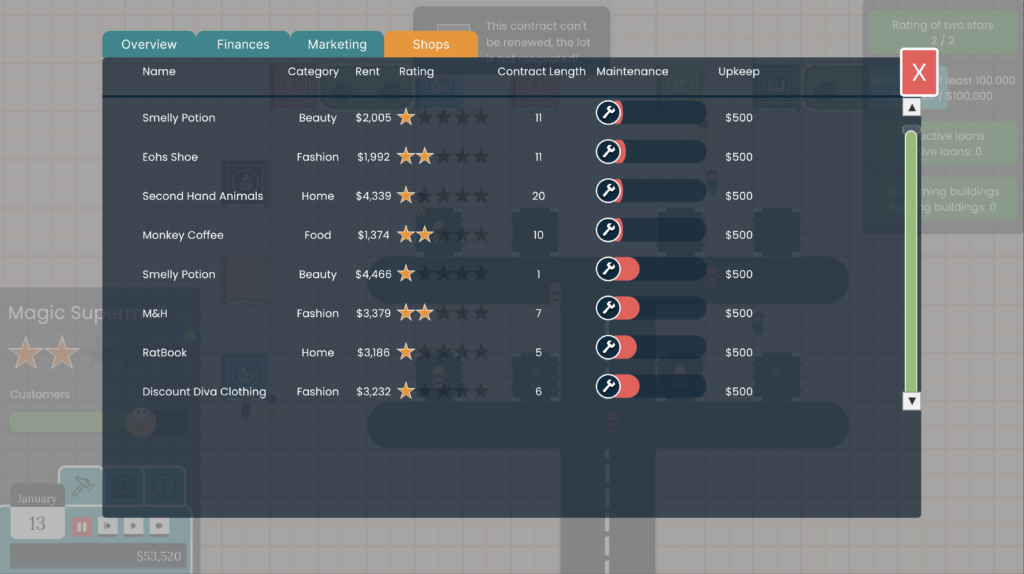Click the wrench icon for Eohs Shoe
Screen dimensions: 1024x574
[608, 152]
